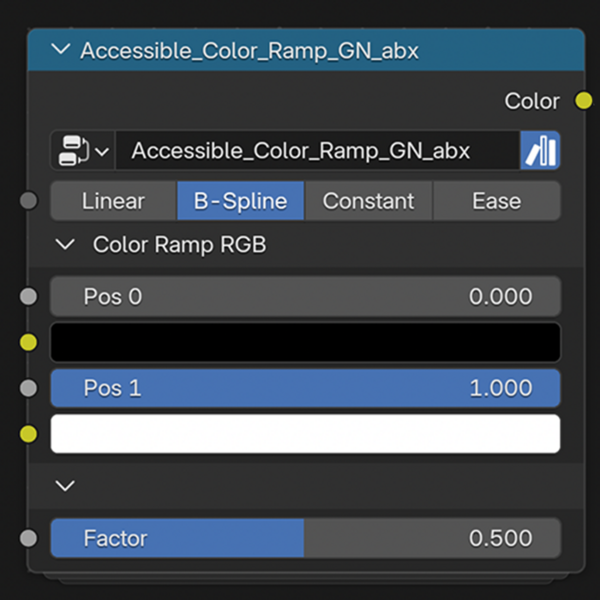This screenshot has height=600, width=600.
Task: Open the black color swatch picker
Action: pyautogui.click(x=305, y=342)
